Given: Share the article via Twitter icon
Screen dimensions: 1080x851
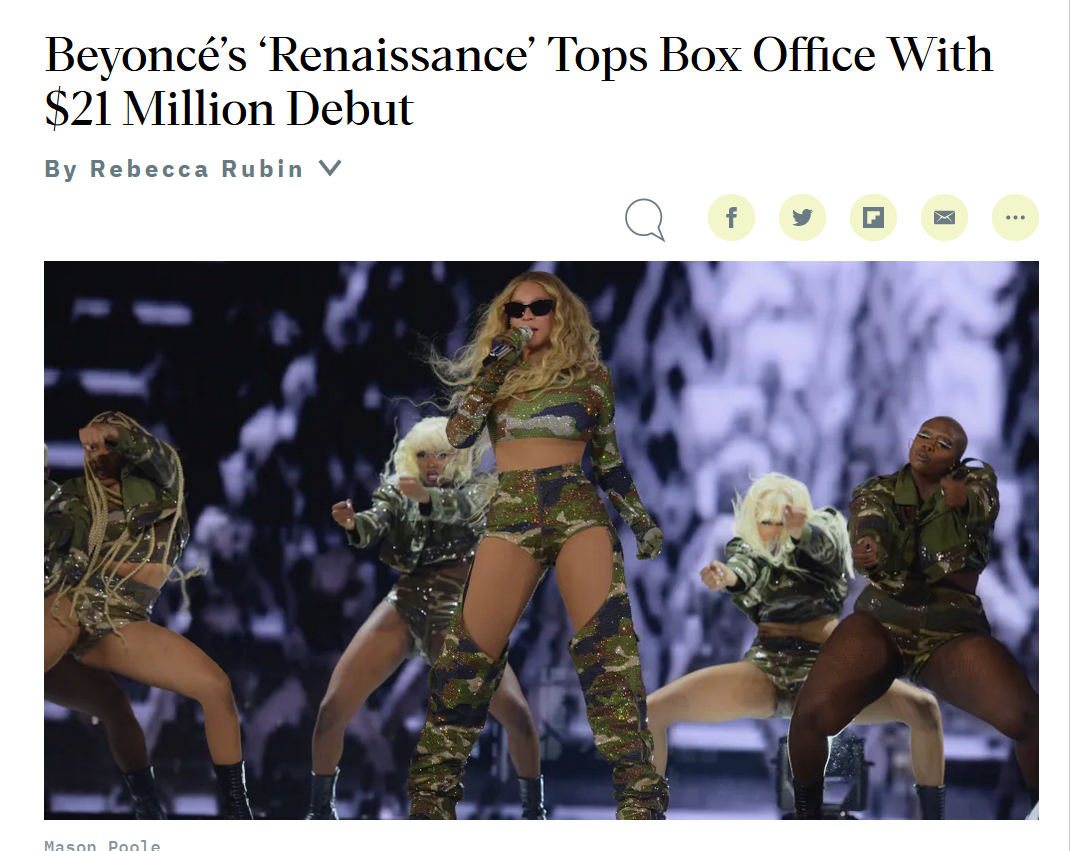Looking at the screenshot, I should point(802,218).
